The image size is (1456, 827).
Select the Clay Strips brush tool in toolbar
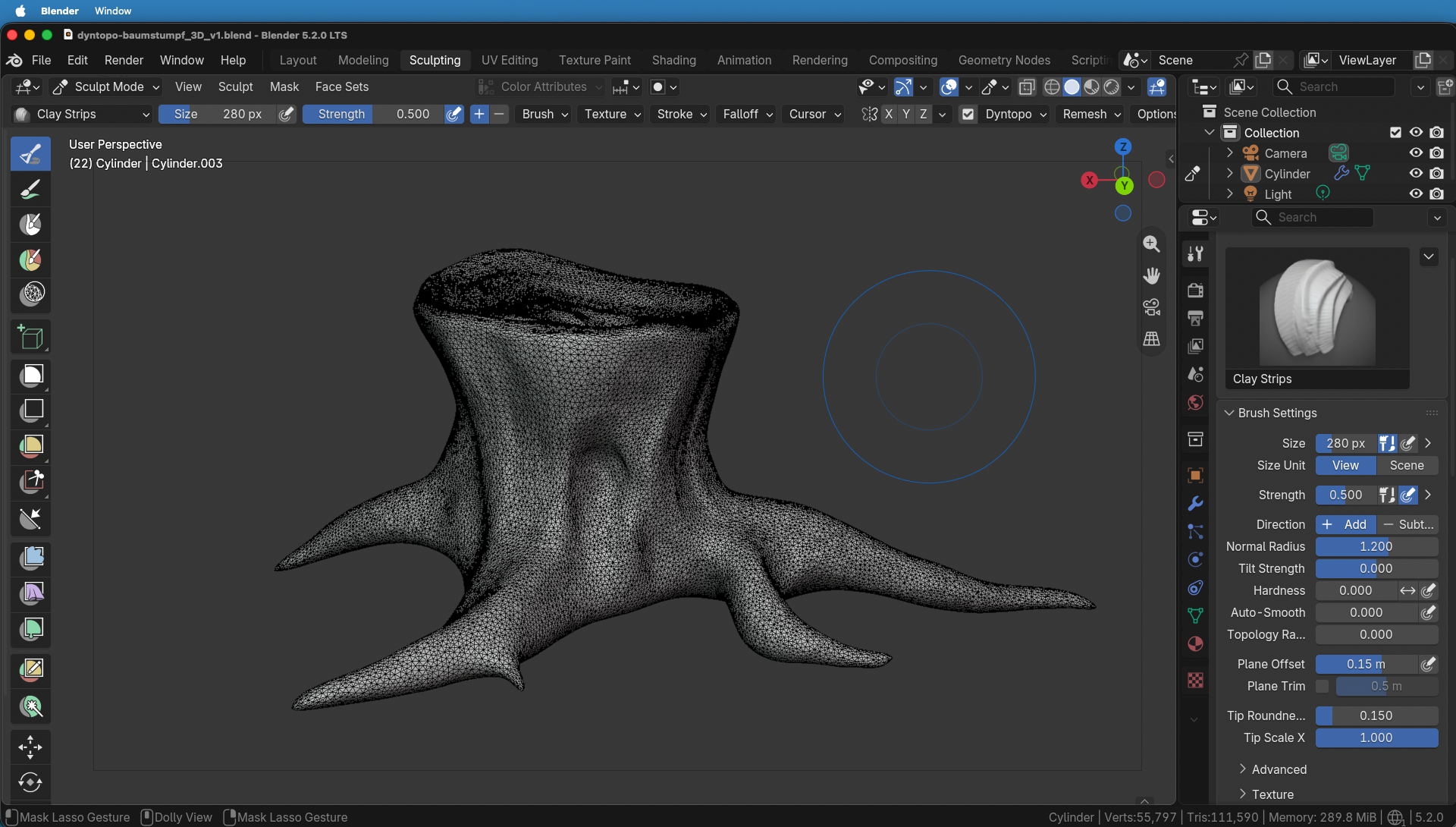(x=30, y=154)
